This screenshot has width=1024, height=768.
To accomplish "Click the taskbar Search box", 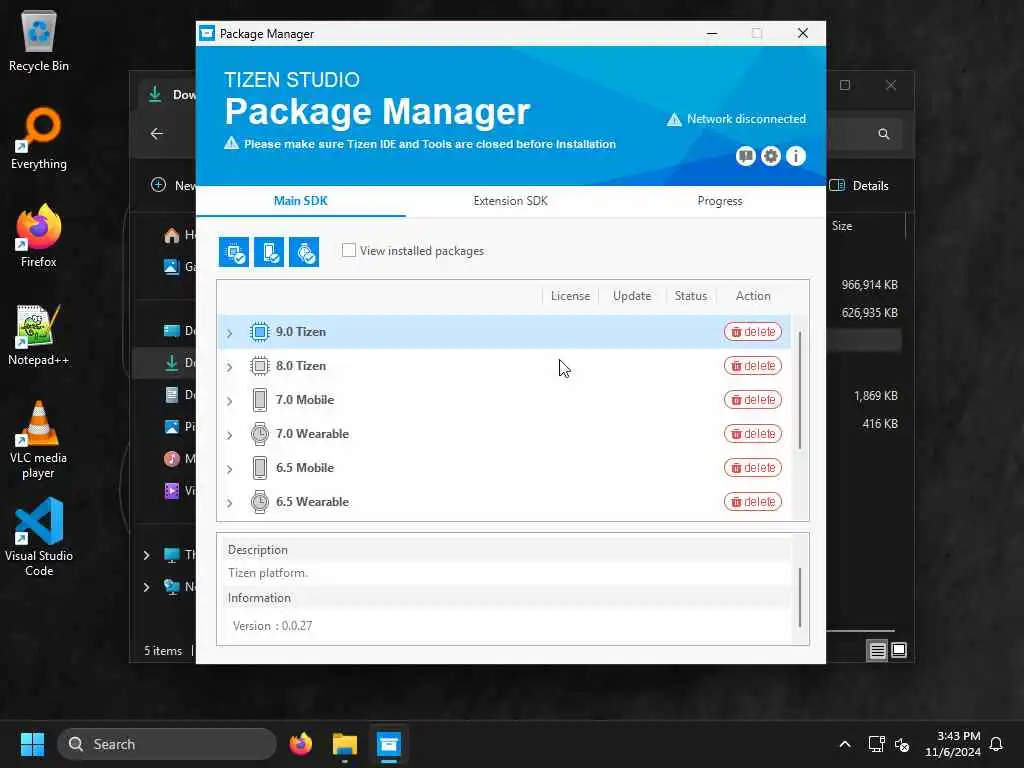I will point(167,744).
